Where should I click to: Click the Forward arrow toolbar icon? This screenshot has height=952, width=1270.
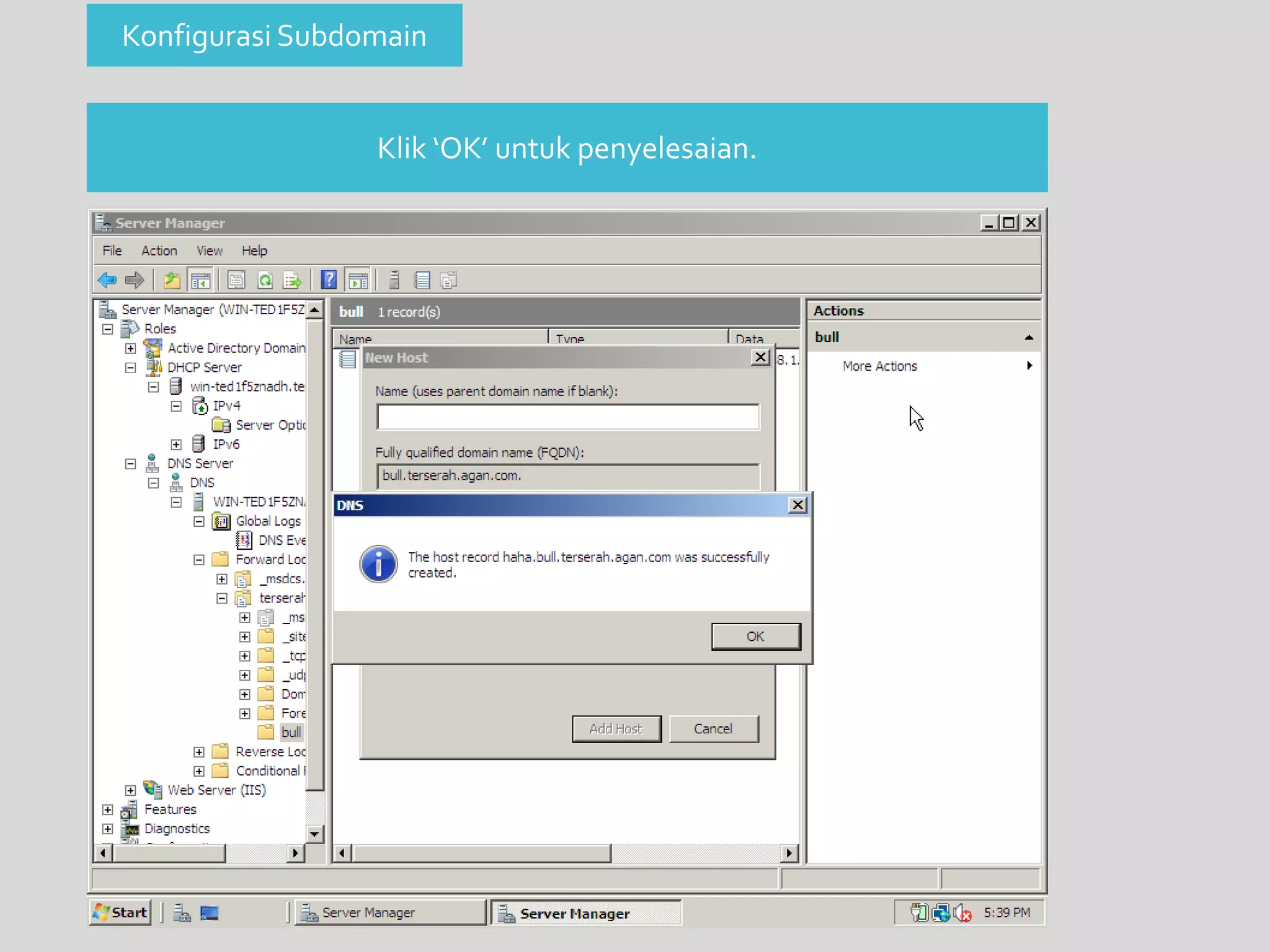(135, 280)
